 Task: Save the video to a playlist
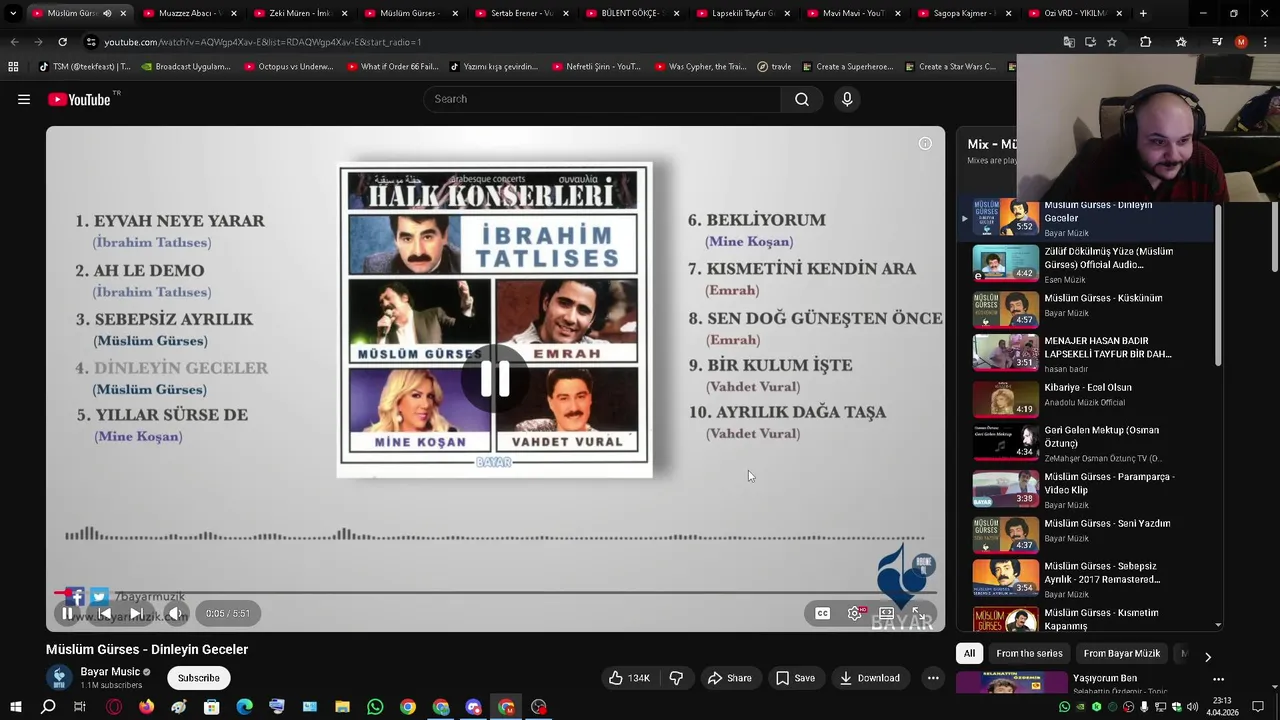click(x=795, y=678)
